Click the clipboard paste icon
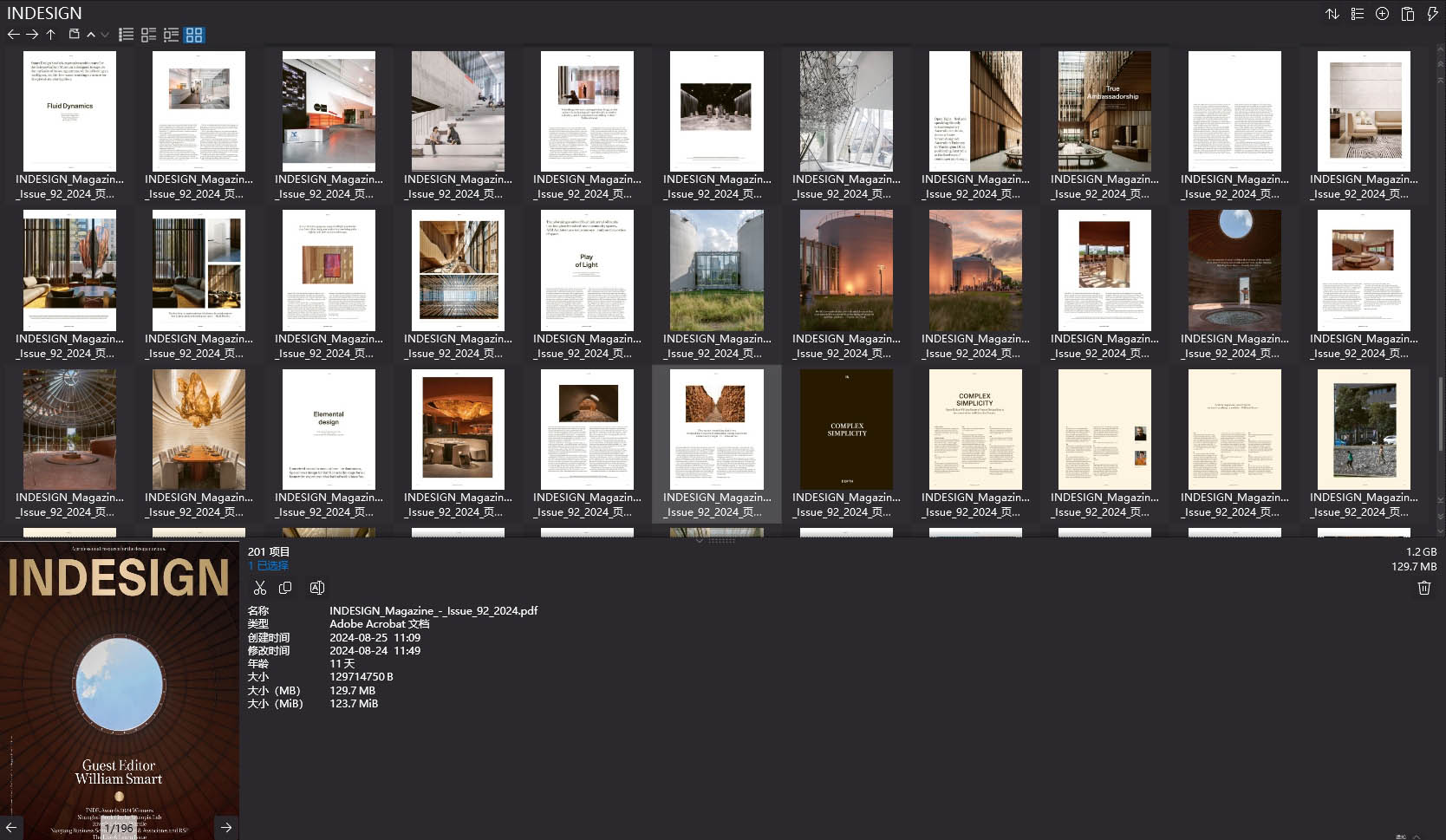Screen dimensions: 1446x840 click(x=1408, y=14)
